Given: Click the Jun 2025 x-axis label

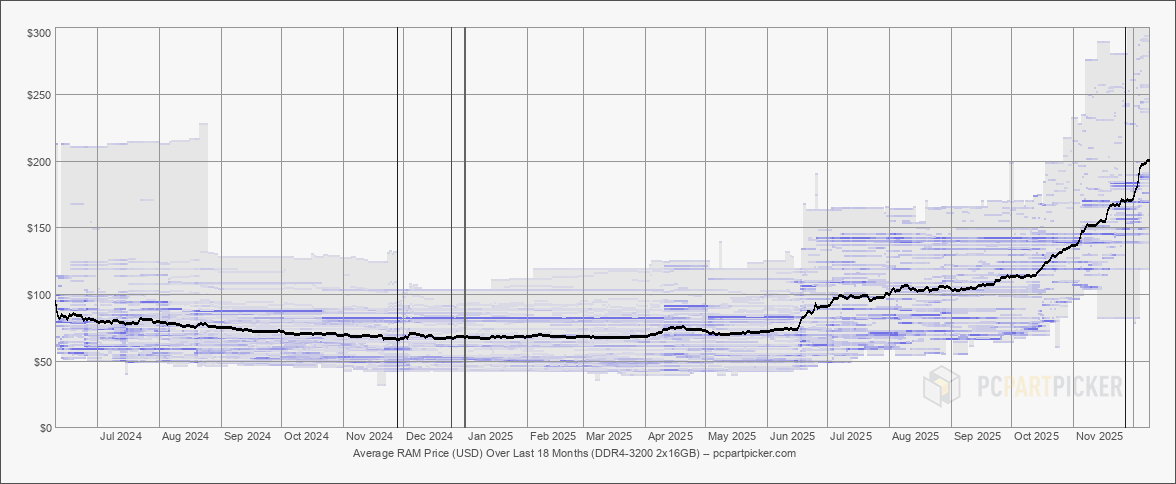Looking at the screenshot, I should (x=792, y=437).
